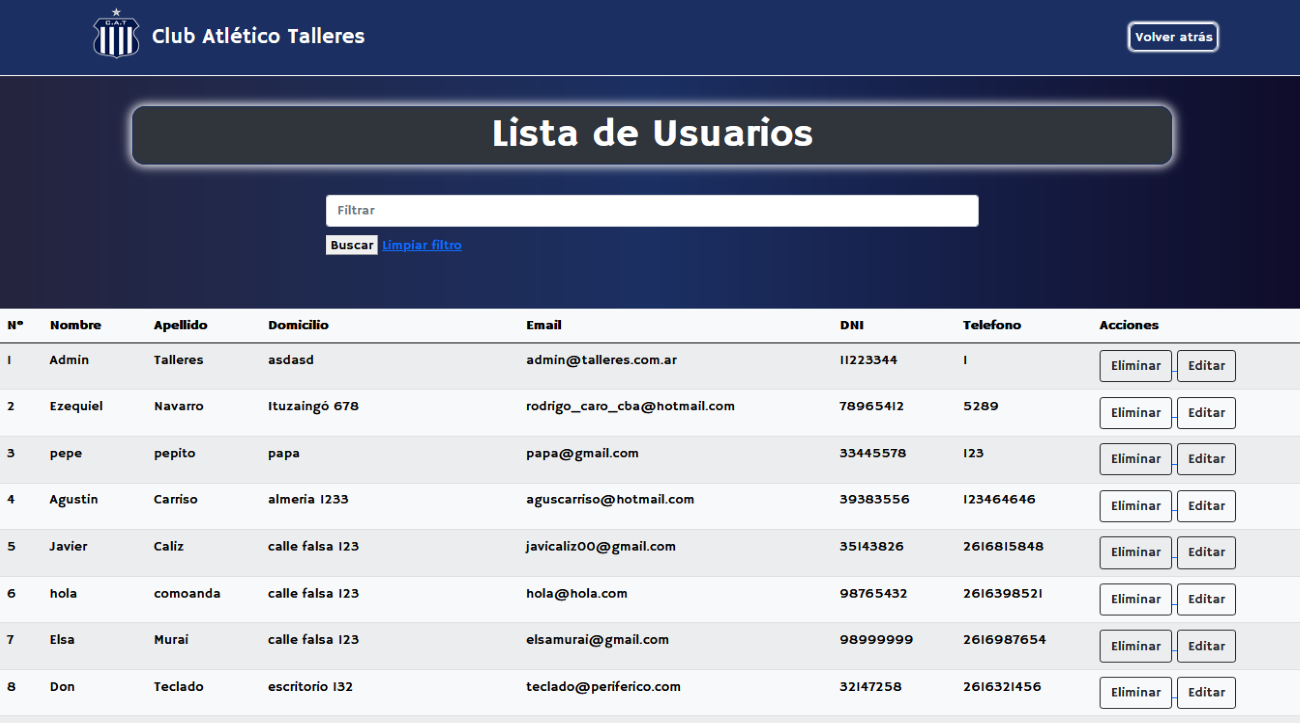
Task: Click phone number 2616987654
Action: point(1005,639)
